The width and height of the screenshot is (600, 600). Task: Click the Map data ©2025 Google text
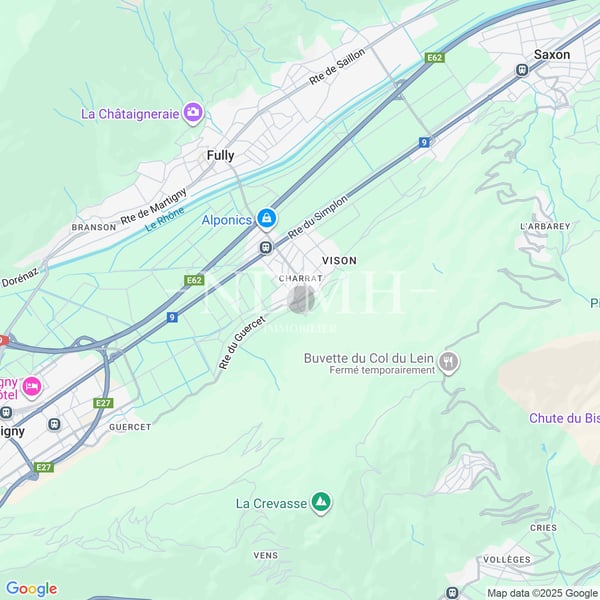(543, 593)
